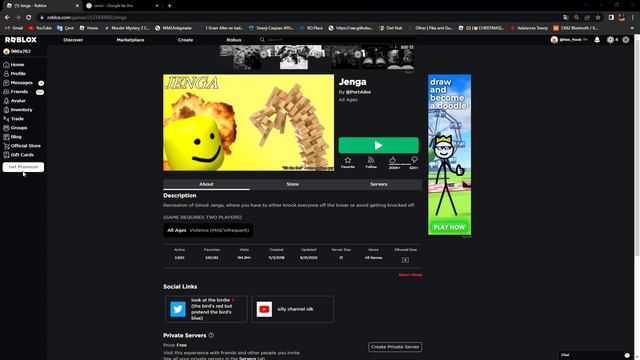Favorite the Jenga game with the star
Viewport: 640px width, 360px height.
pyautogui.click(x=348, y=162)
